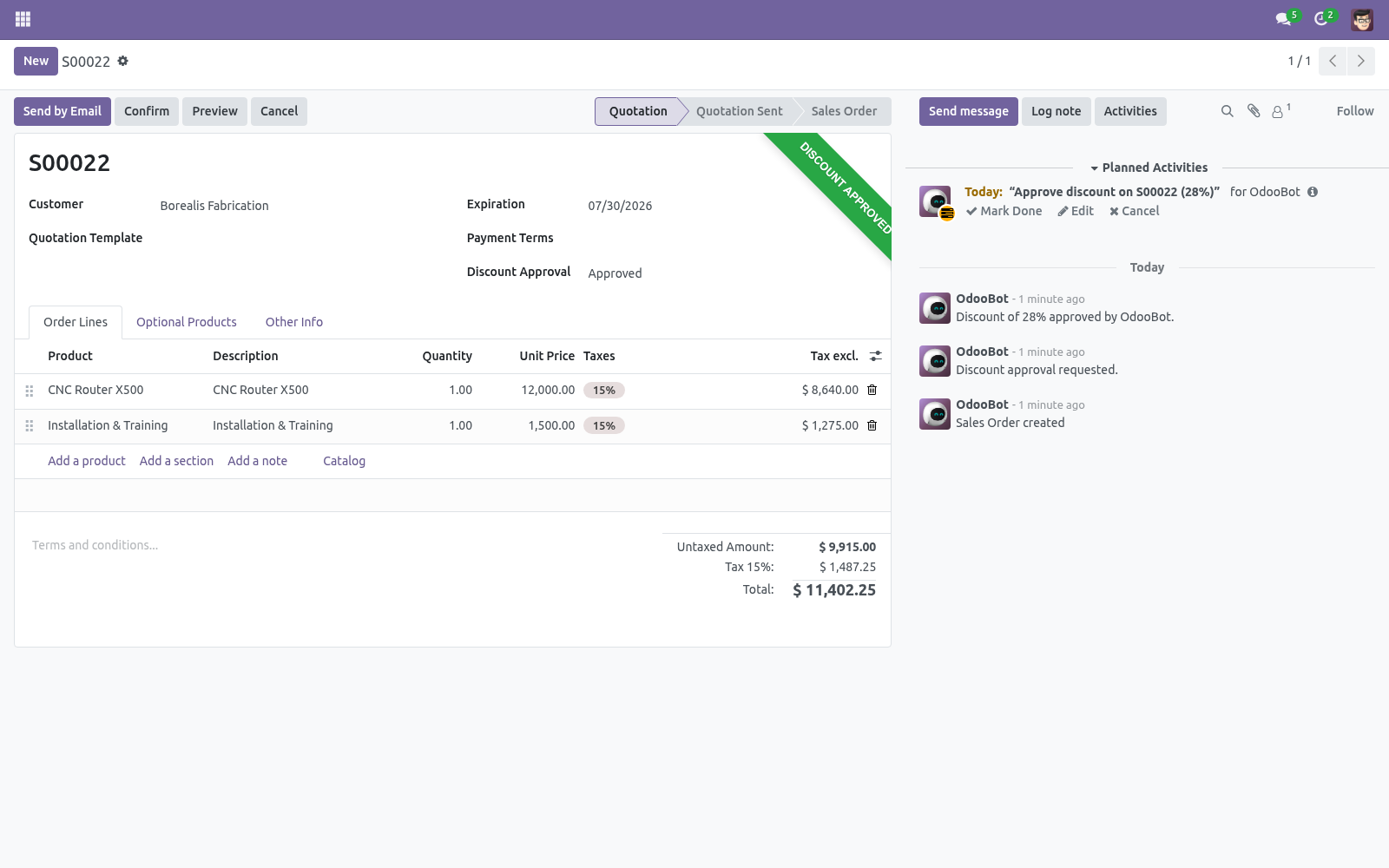Grab the drag handle of CNC Router X500 row
This screenshot has height=868, width=1389.
30,391
